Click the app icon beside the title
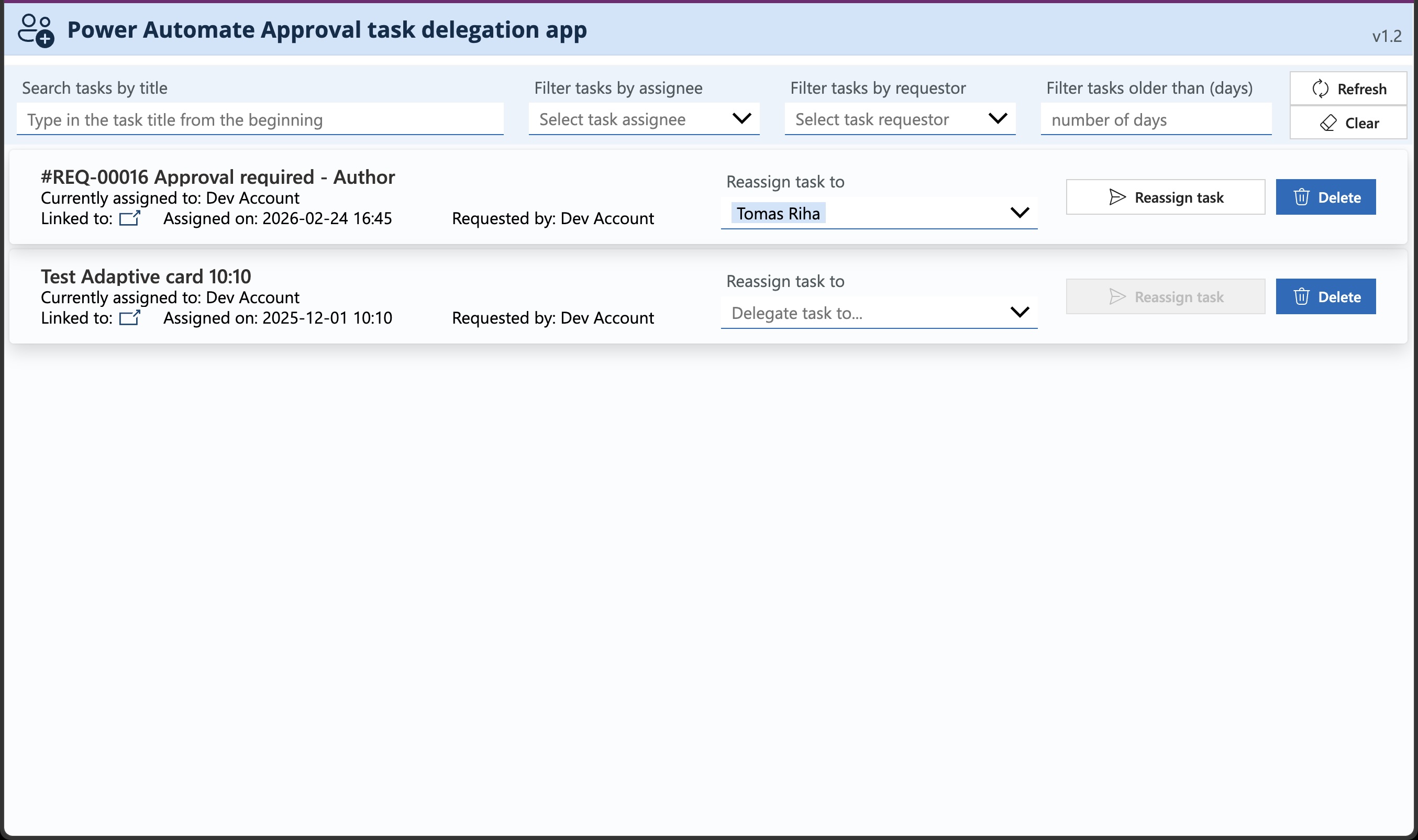The image size is (1418, 840). coord(36,29)
